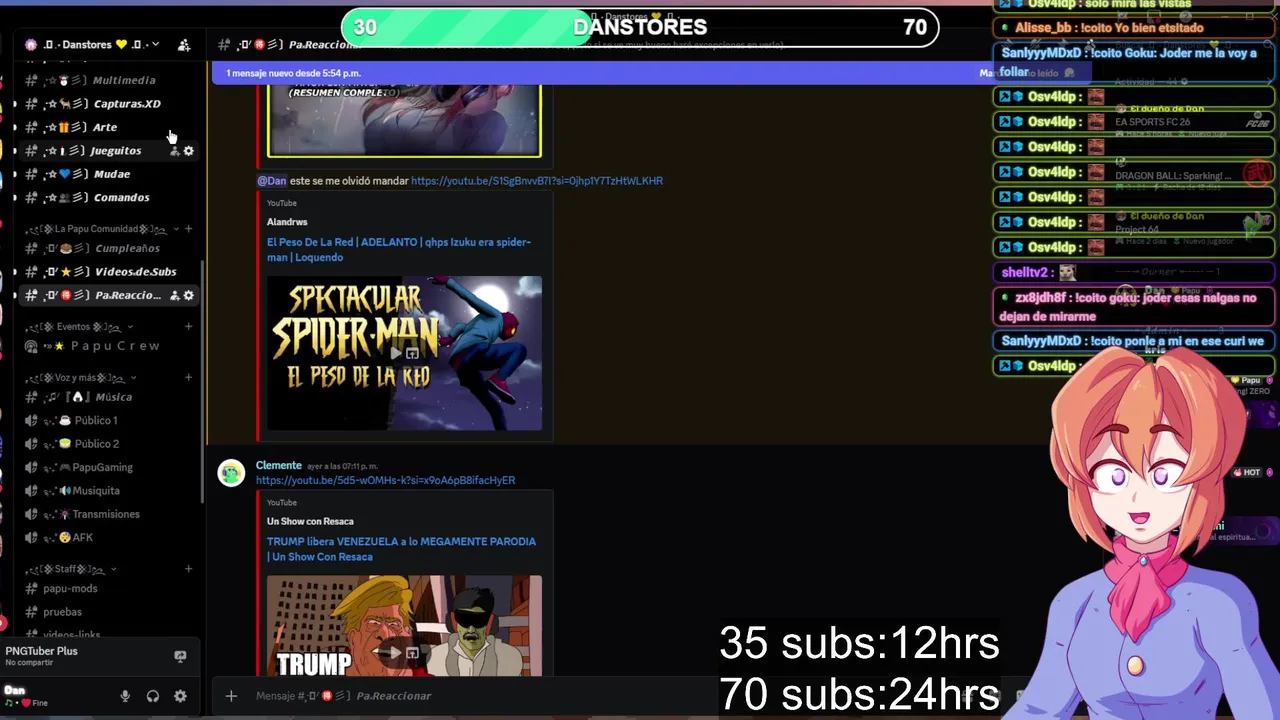Open settings gear for Pa.Reaccionar channel
The image size is (1280, 720).
(x=188, y=295)
